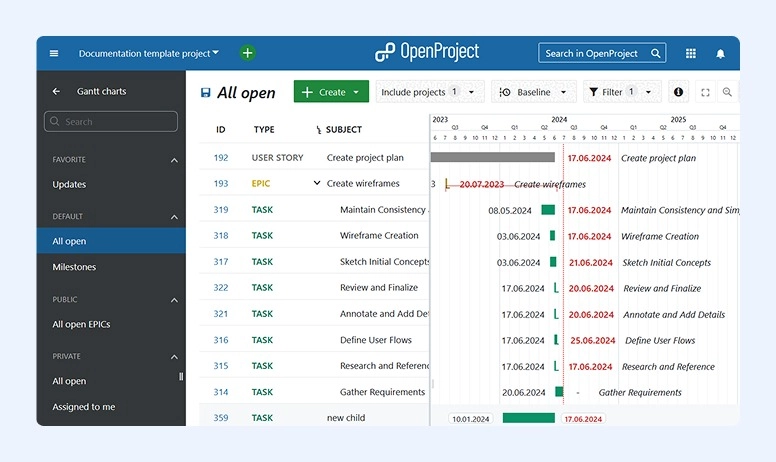Click the EPIC type cell
Screen dimensions: 776x462
tap(261, 184)
